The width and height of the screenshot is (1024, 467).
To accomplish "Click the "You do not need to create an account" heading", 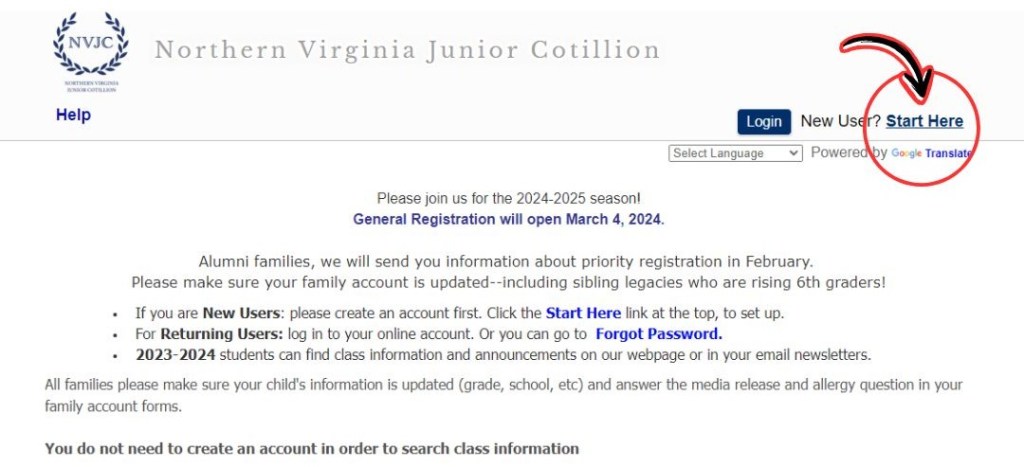I will pos(312,448).
